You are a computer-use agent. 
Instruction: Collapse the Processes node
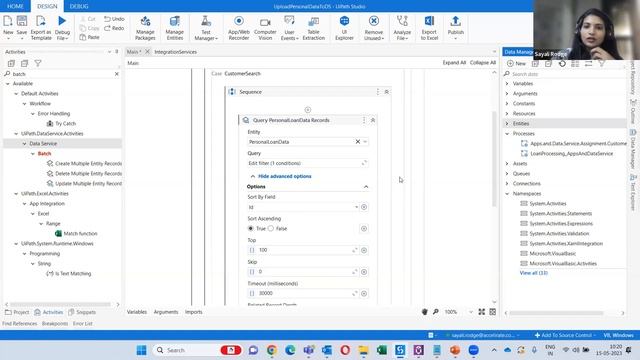pos(507,133)
